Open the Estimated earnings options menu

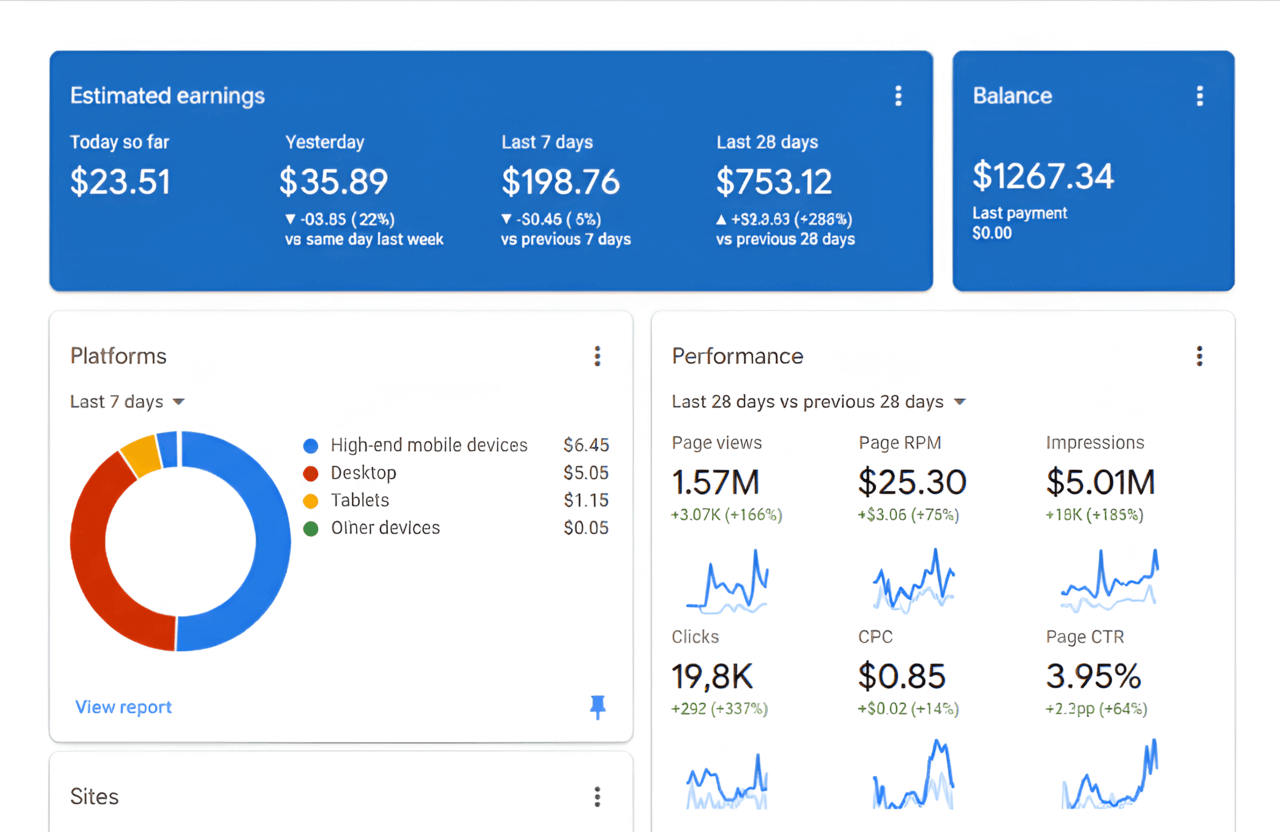[898, 95]
